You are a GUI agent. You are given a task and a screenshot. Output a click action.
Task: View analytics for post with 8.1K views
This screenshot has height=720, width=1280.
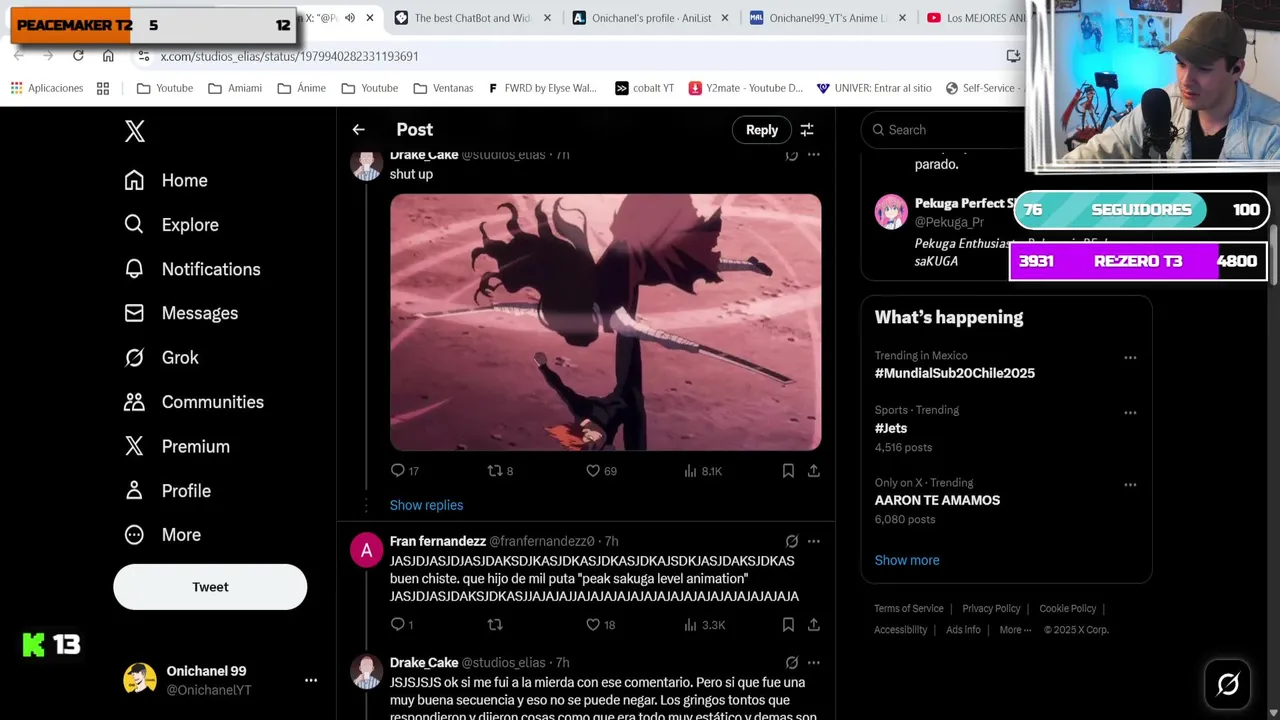click(703, 470)
